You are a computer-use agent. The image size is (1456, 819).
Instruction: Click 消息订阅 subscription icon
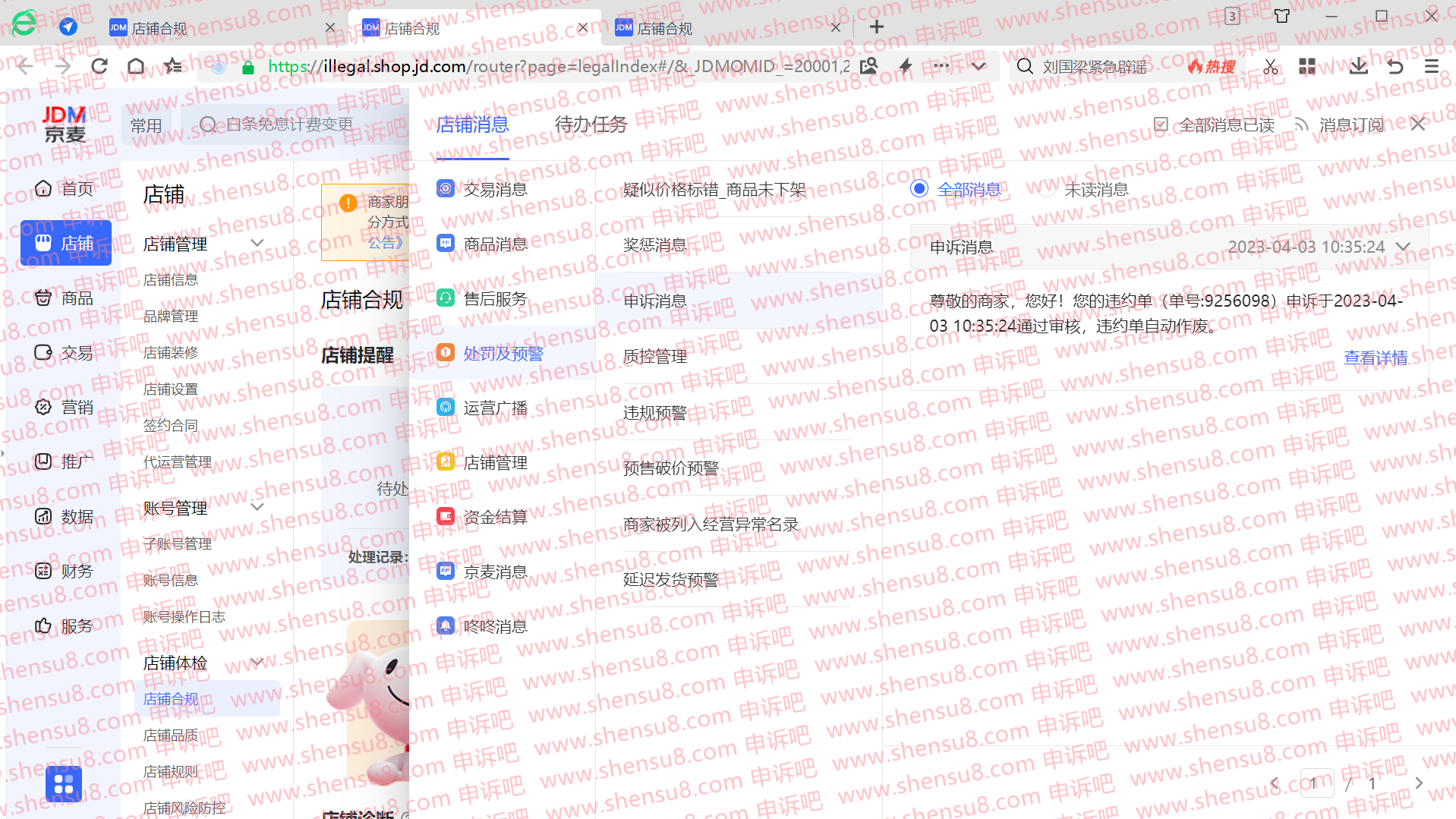point(1302,124)
